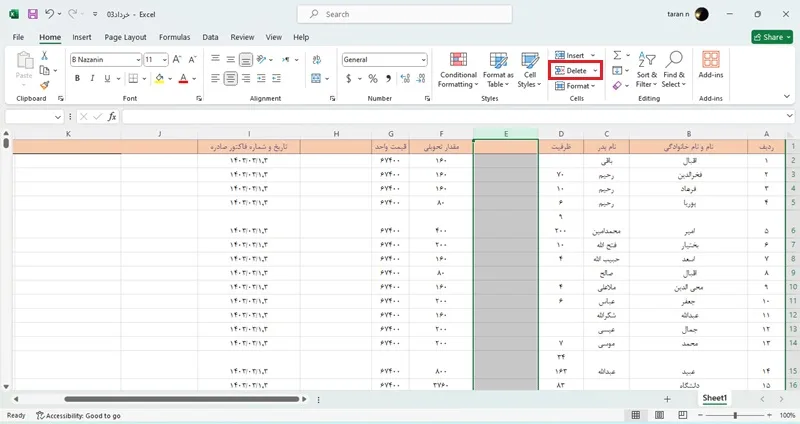Click the Cut scissors icon
The width and height of the screenshot is (800, 424).
pyautogui.click(x=44, y=56)
